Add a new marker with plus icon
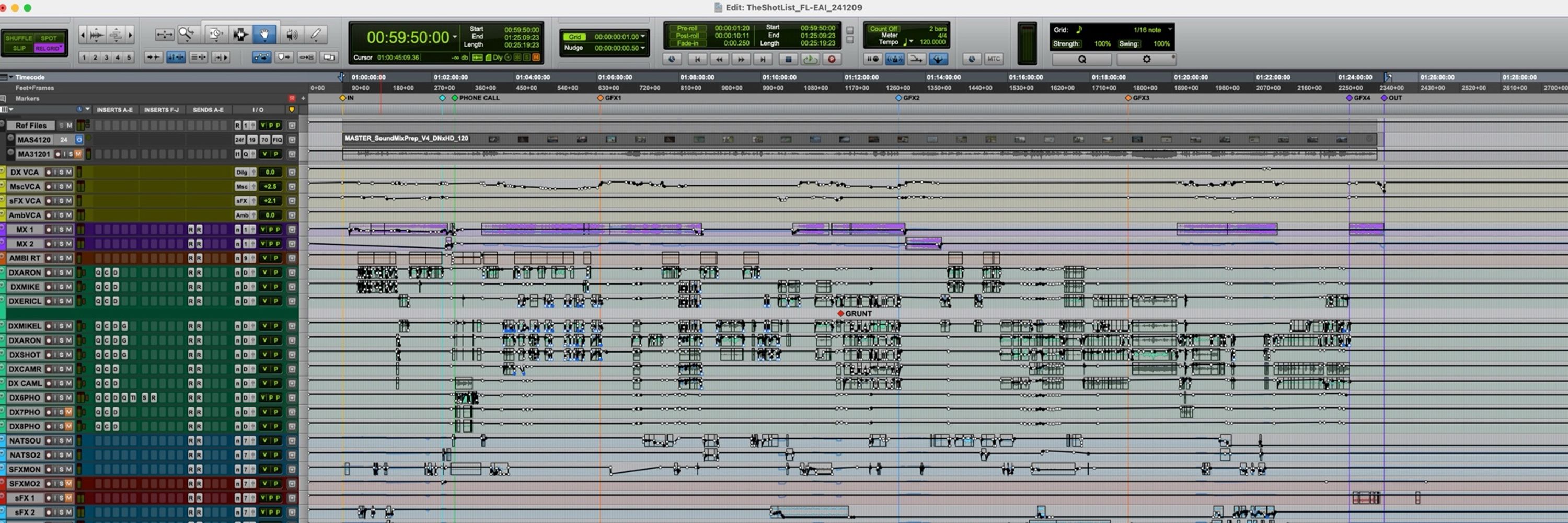 point(303,98)
